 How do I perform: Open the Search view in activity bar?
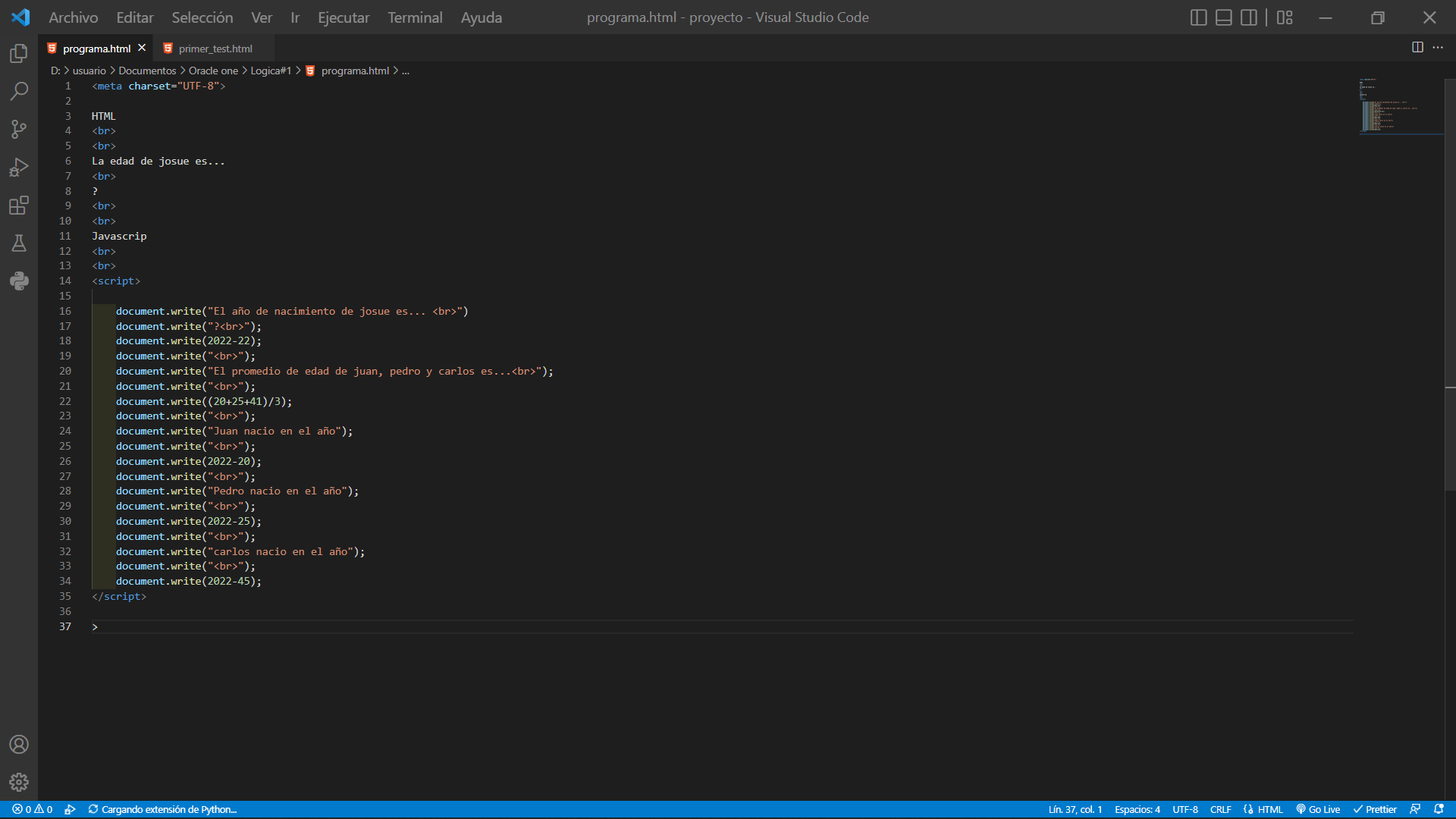click(x=19, y=92)
